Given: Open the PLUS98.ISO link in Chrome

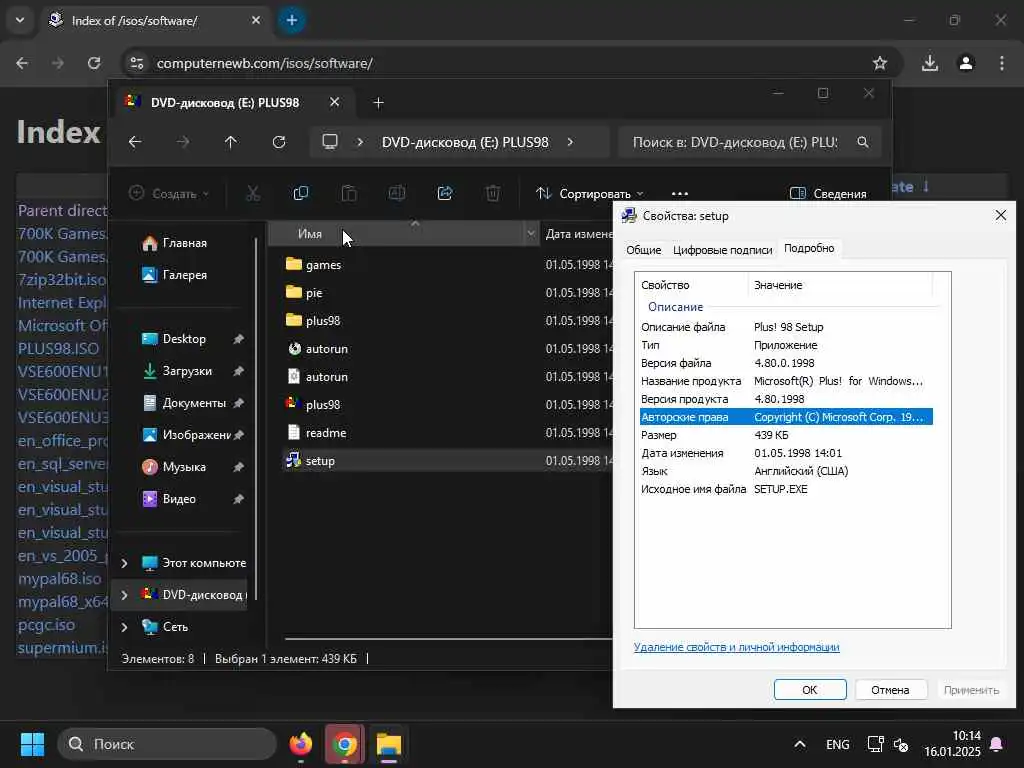Looking at the screenshot, I should pos(58,348).
